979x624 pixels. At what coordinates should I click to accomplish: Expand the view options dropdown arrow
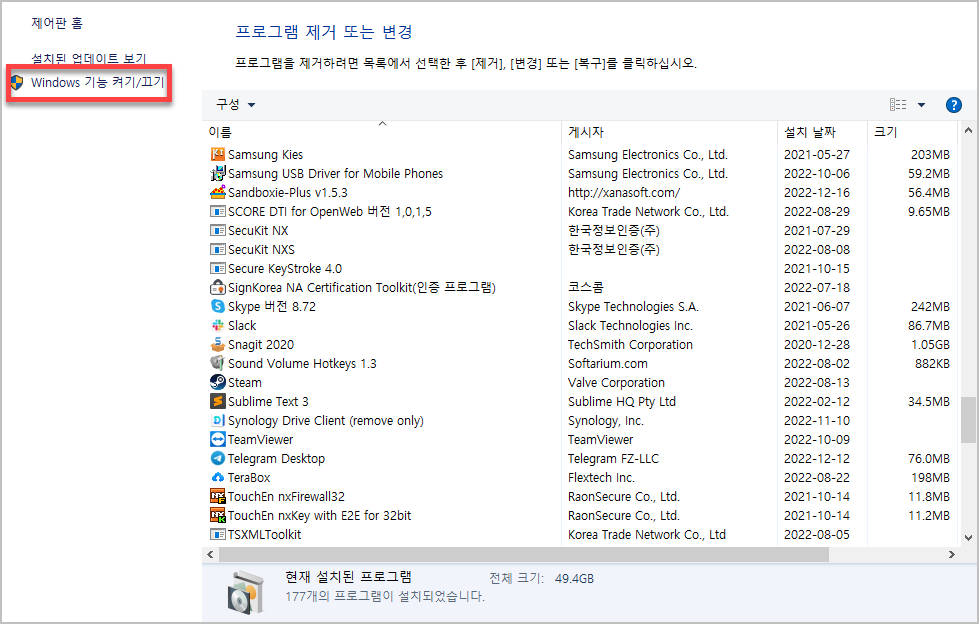pyautogui.click(x=921, y=105)
